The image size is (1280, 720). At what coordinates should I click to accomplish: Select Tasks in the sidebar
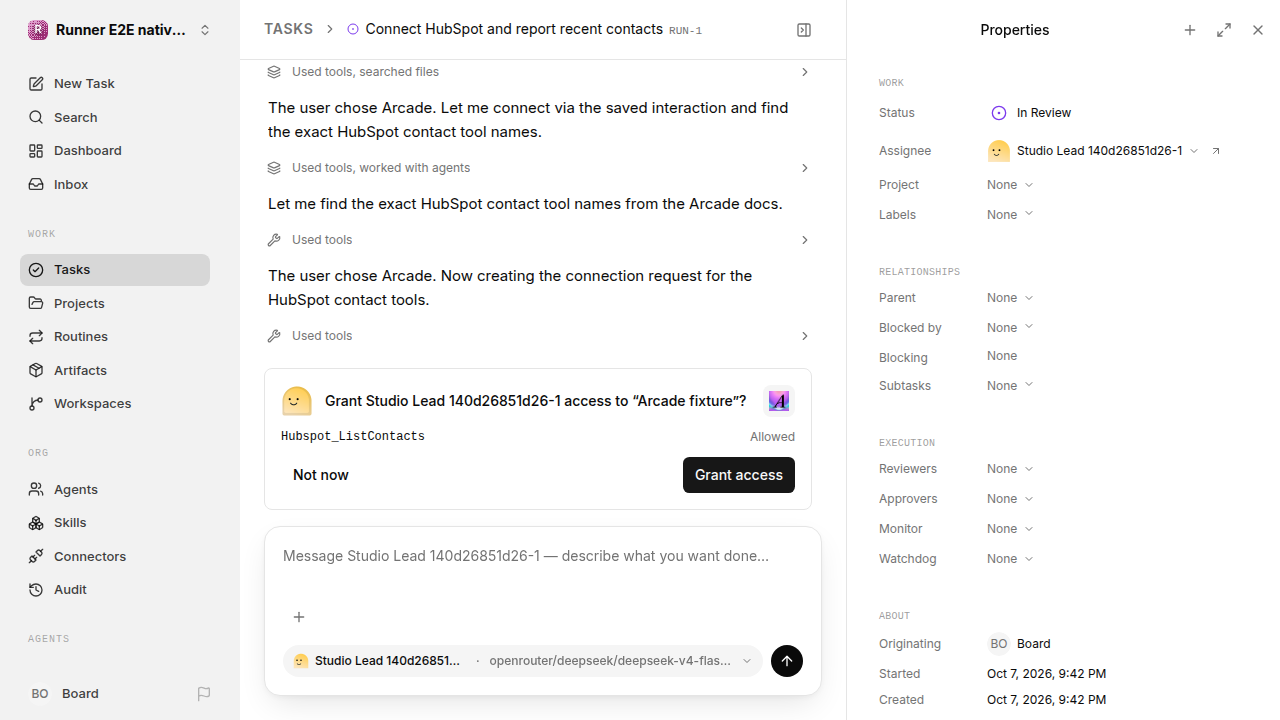coord(115,270)
